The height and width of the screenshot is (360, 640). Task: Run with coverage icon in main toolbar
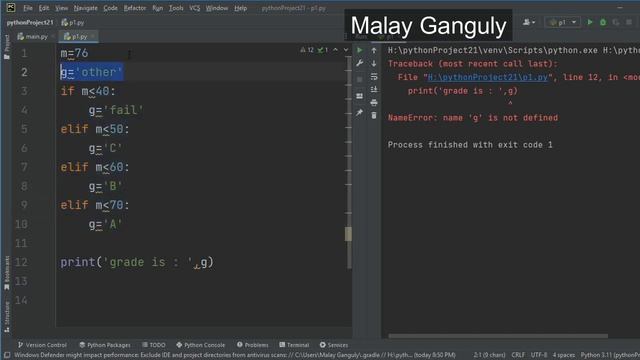[x=616, y=22]
